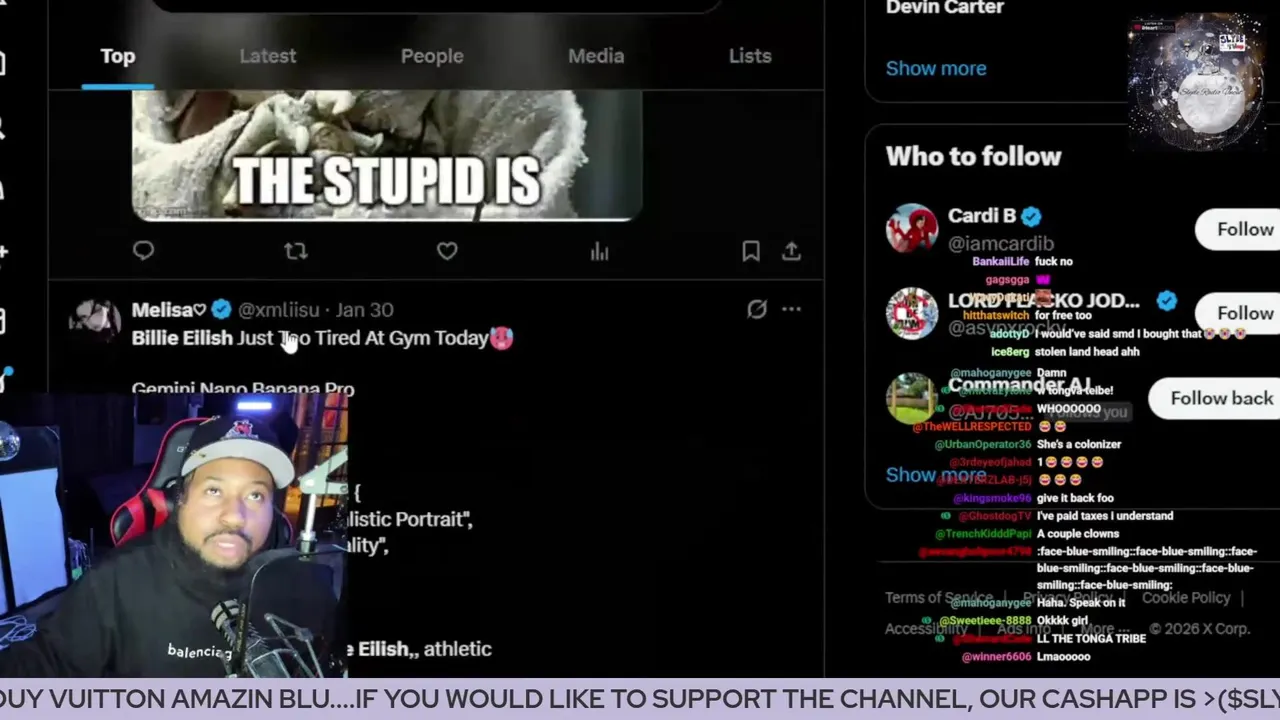The image size is (1280, 720).
Task: Follow Cardi B
Action: tap(1240, 229)
